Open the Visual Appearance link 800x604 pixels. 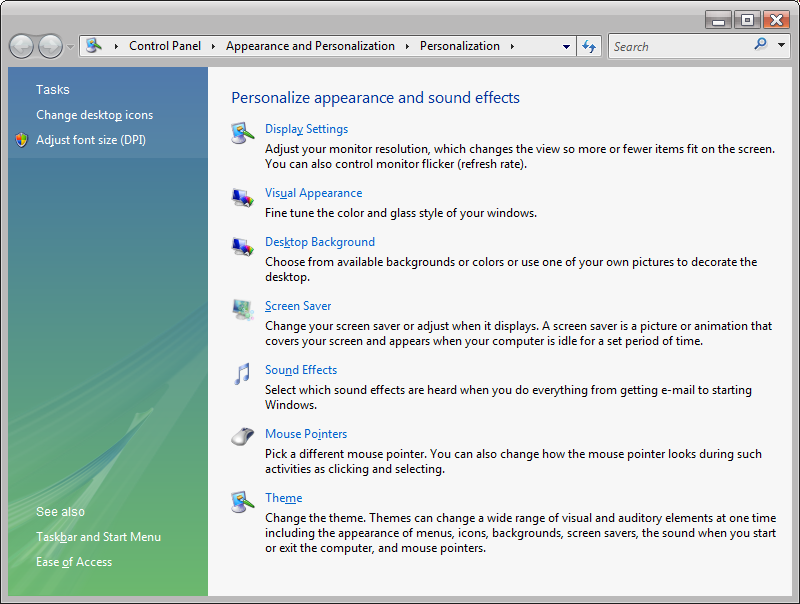click(313, 193)
